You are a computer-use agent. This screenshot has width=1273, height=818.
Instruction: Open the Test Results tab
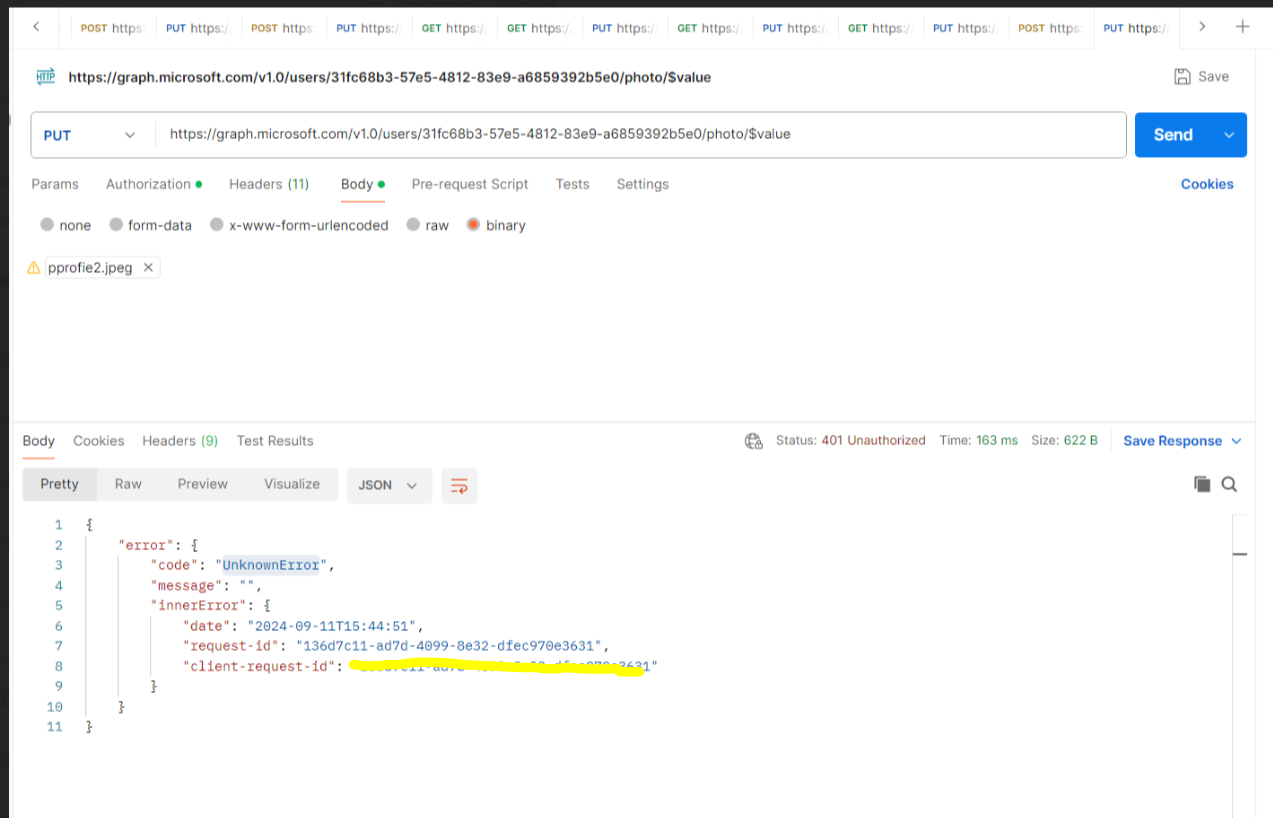point(275,441)
